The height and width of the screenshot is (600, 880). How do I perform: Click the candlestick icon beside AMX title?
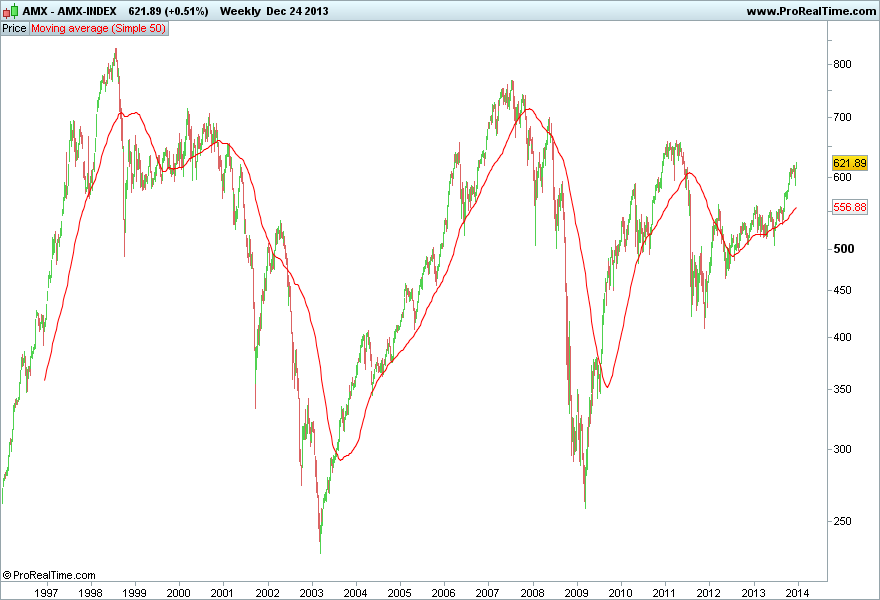pos(11,11)
